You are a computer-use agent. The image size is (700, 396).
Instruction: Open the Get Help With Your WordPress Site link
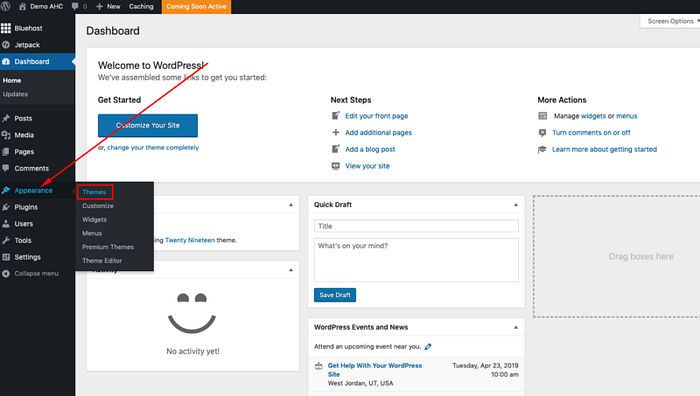[x=375, y=370]
